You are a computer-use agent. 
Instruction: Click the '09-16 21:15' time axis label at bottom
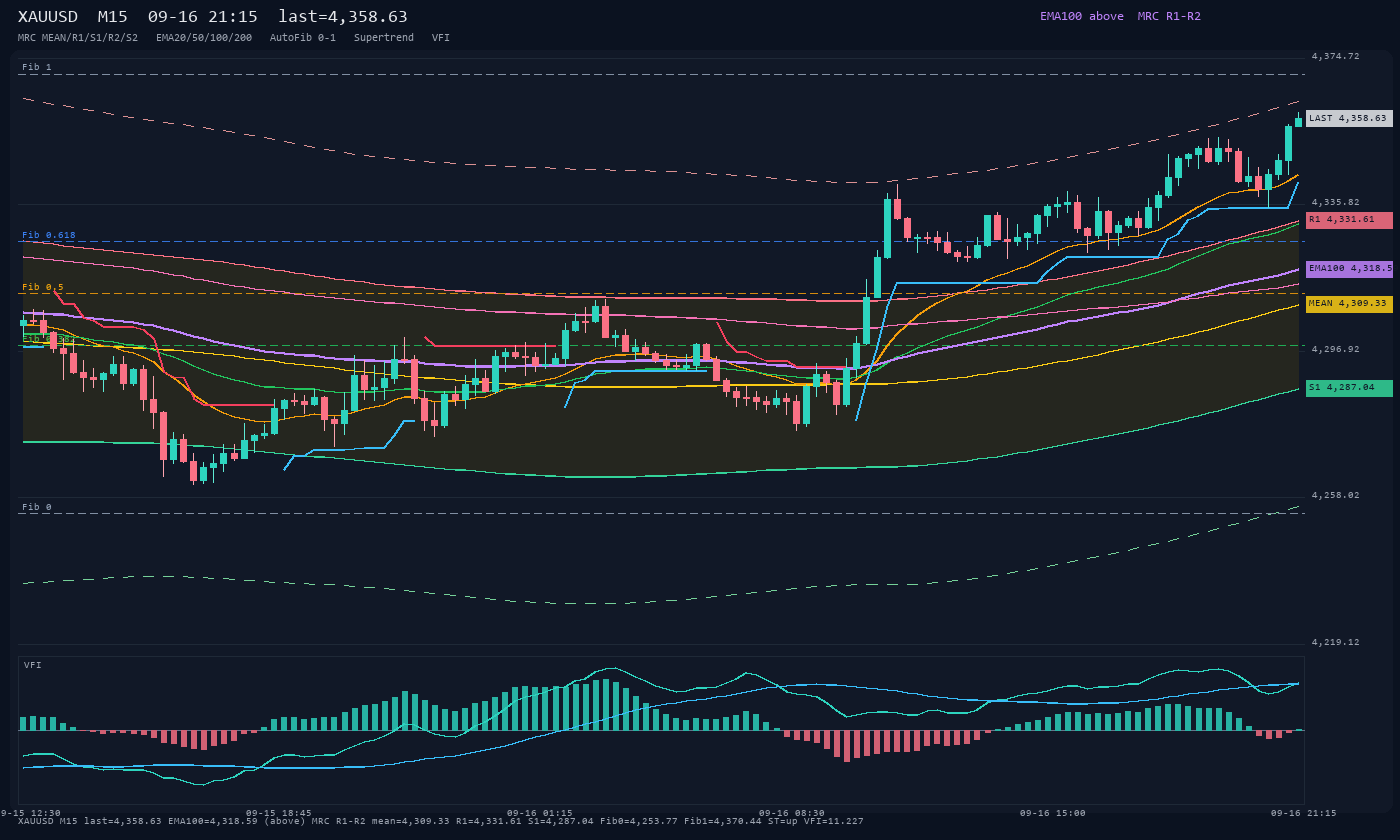1304,813
